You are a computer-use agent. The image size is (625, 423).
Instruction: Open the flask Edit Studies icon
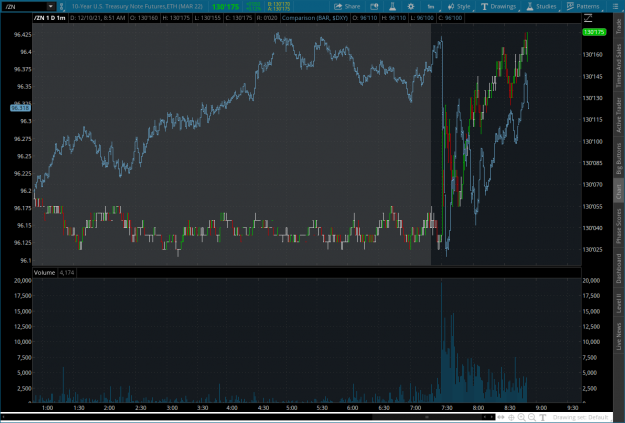[392, 6]
